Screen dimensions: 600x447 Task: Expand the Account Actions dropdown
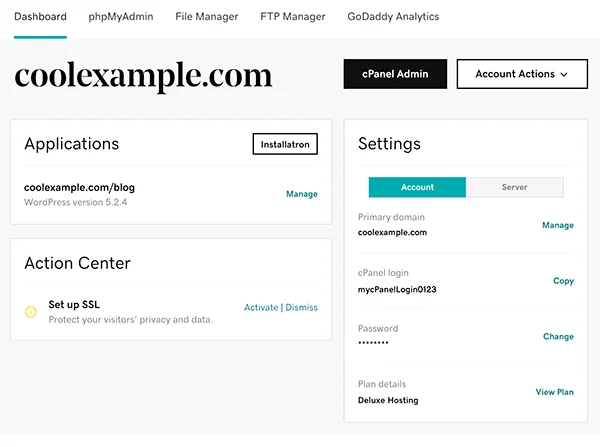(521, 74)
